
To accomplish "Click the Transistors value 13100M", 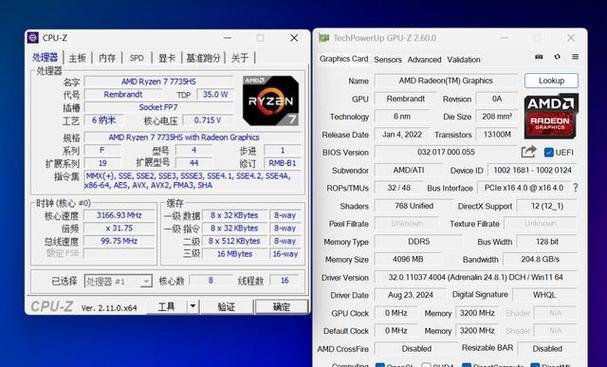I will point(497,134).
